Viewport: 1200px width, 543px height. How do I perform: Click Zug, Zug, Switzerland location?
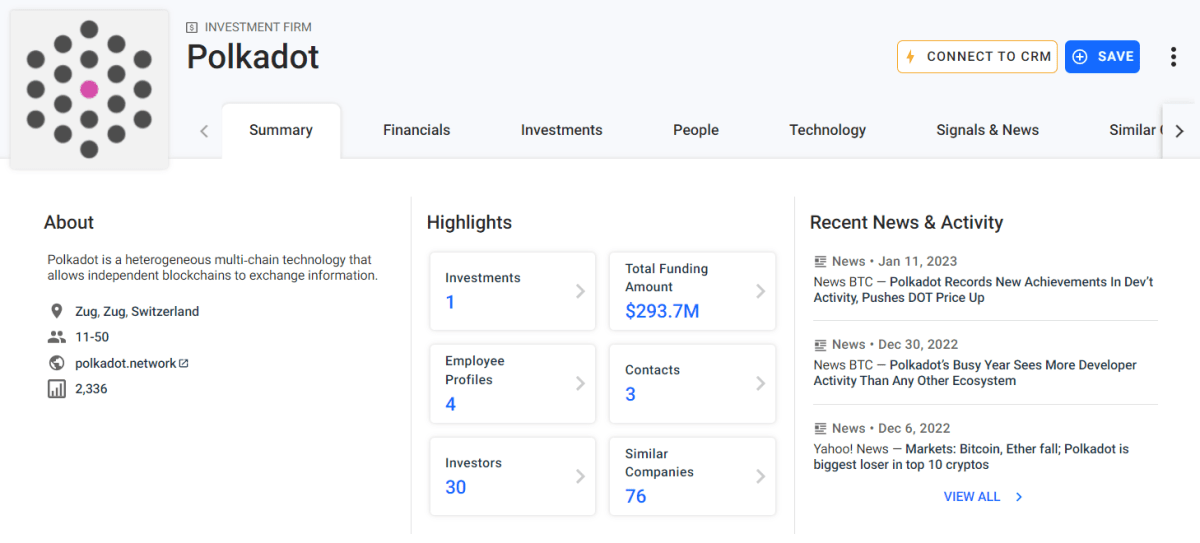137,311
